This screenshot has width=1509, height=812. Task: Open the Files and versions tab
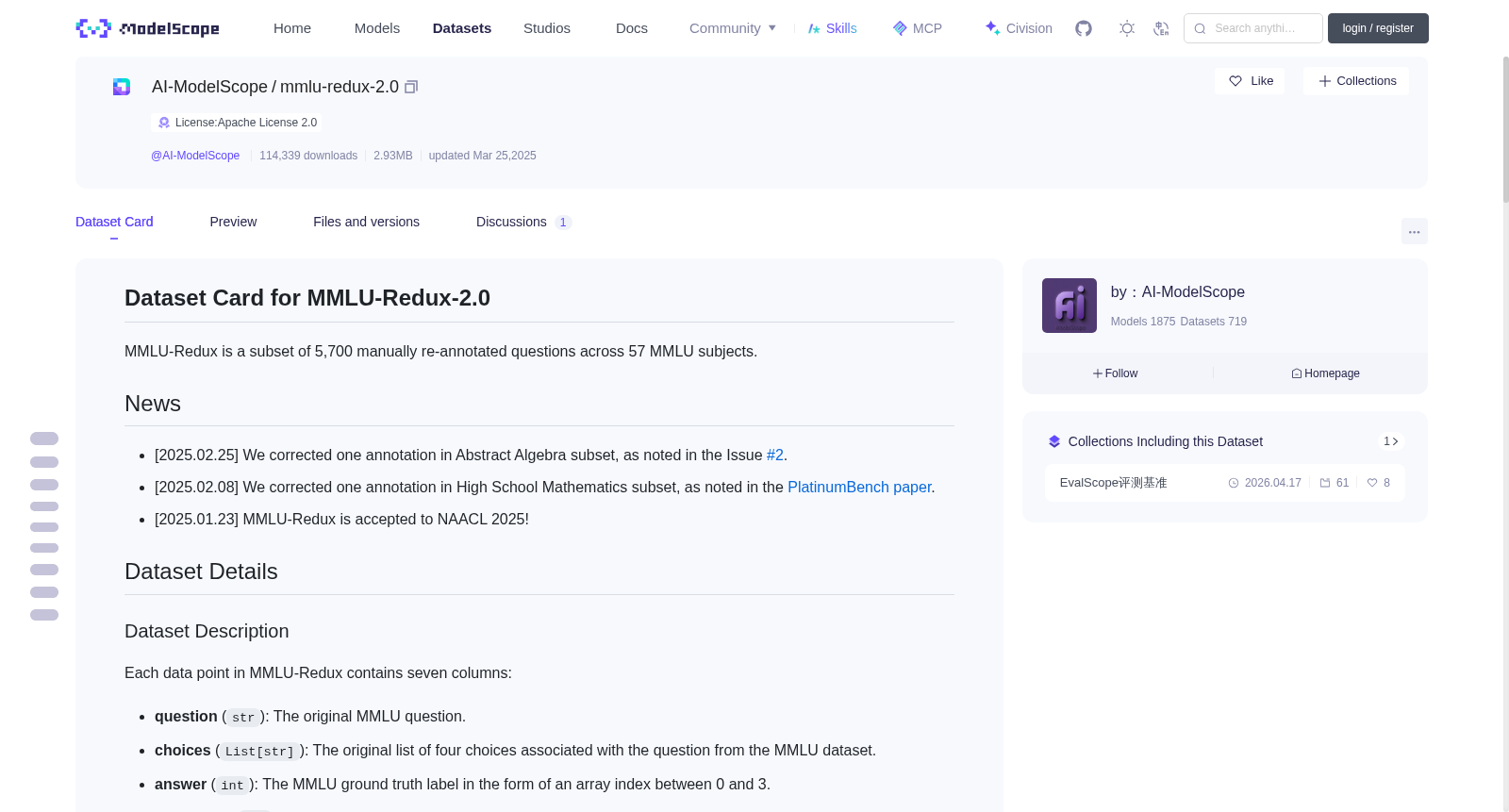[366, 222]
